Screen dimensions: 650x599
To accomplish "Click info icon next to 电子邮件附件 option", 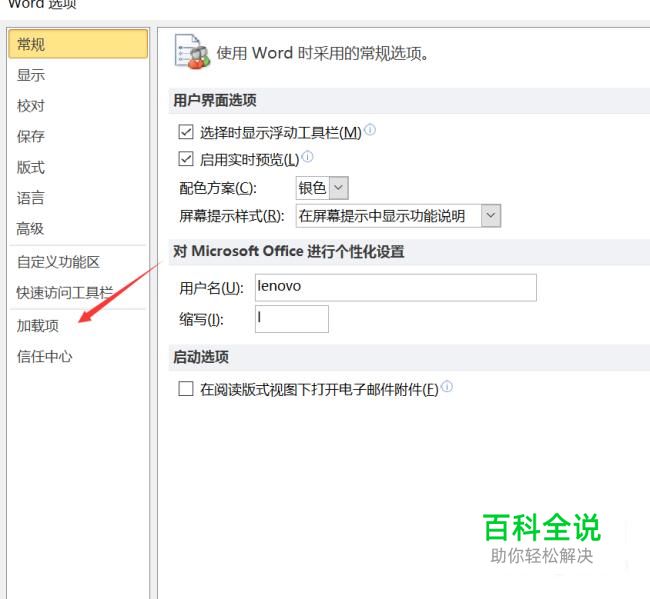I will coord(447,386).
